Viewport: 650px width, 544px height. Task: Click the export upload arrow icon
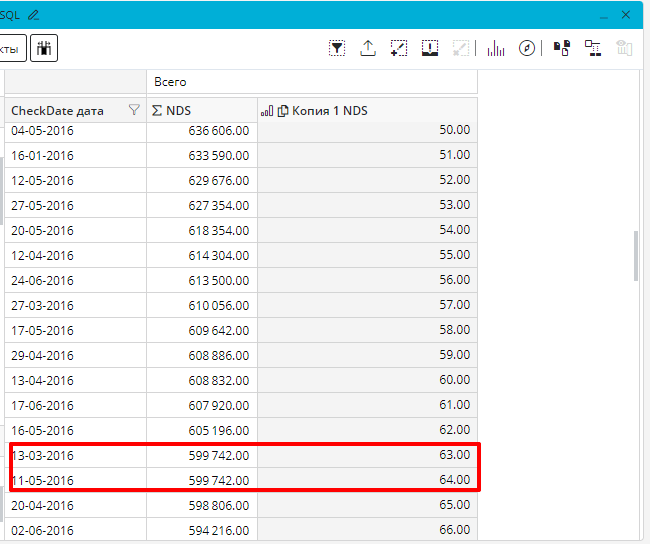point(368,48)
